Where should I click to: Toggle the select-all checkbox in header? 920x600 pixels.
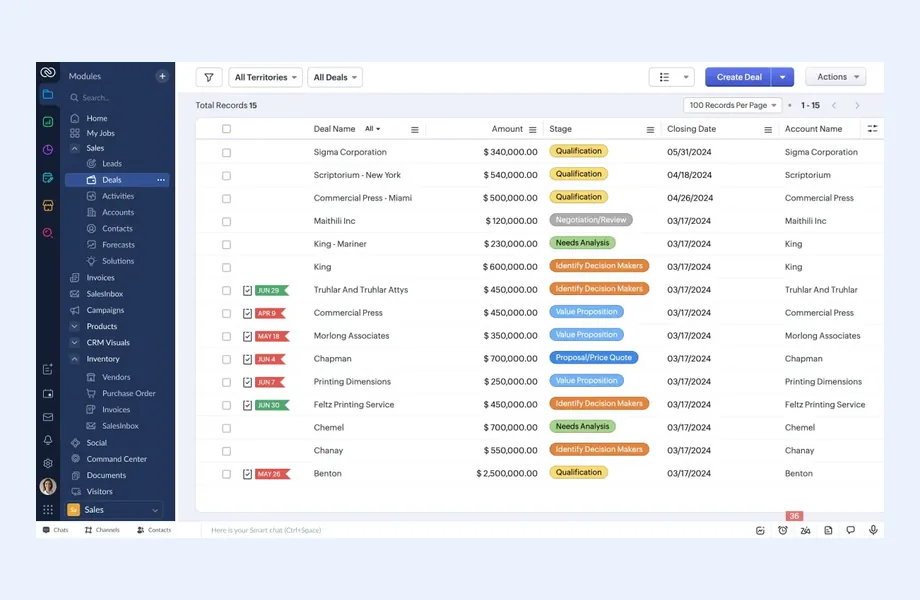(x=226, y=129)
